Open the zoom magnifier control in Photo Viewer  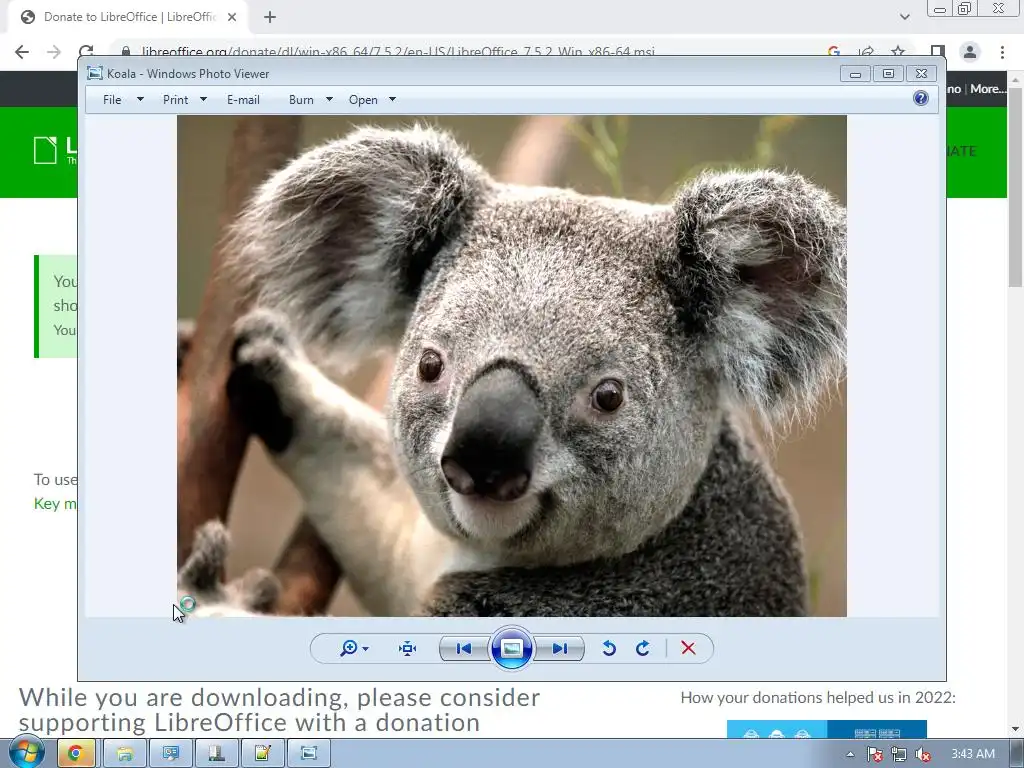pos(354,648)
